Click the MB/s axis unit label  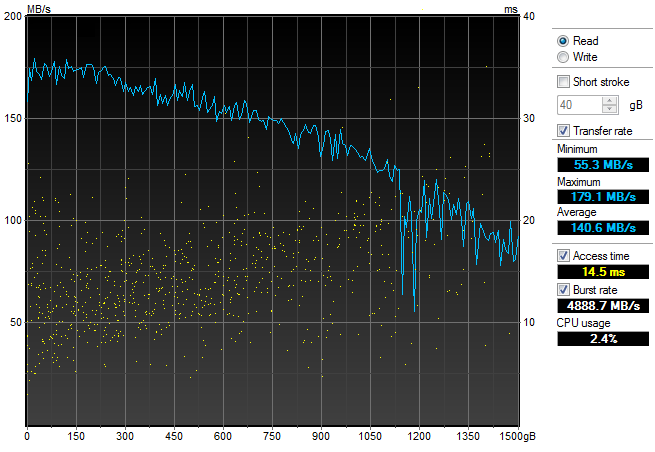[39, 9]
